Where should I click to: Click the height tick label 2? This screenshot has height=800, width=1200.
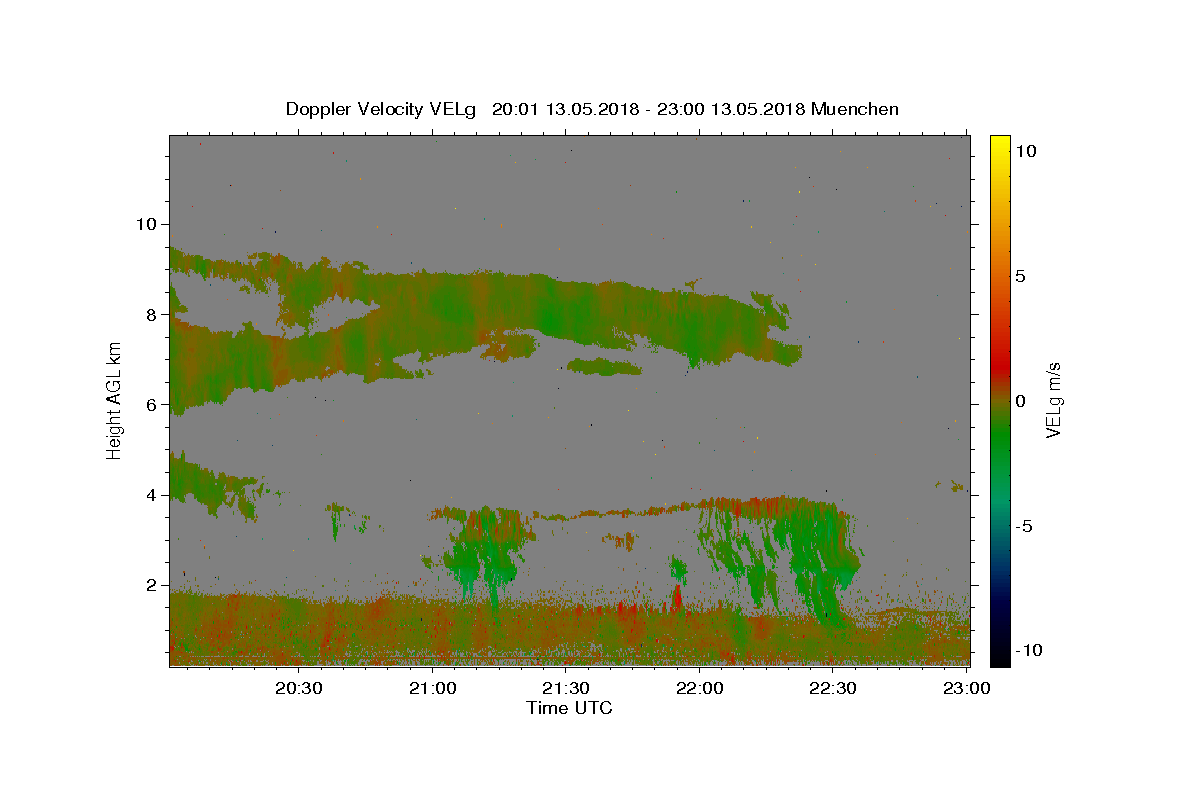tap(153, 585)
